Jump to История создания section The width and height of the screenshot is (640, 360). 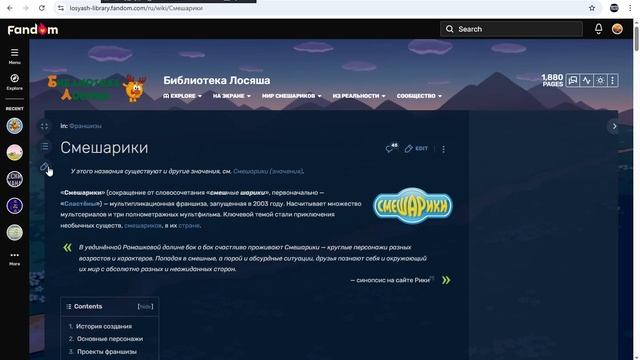pyautogui.click(x=104, y=327)
